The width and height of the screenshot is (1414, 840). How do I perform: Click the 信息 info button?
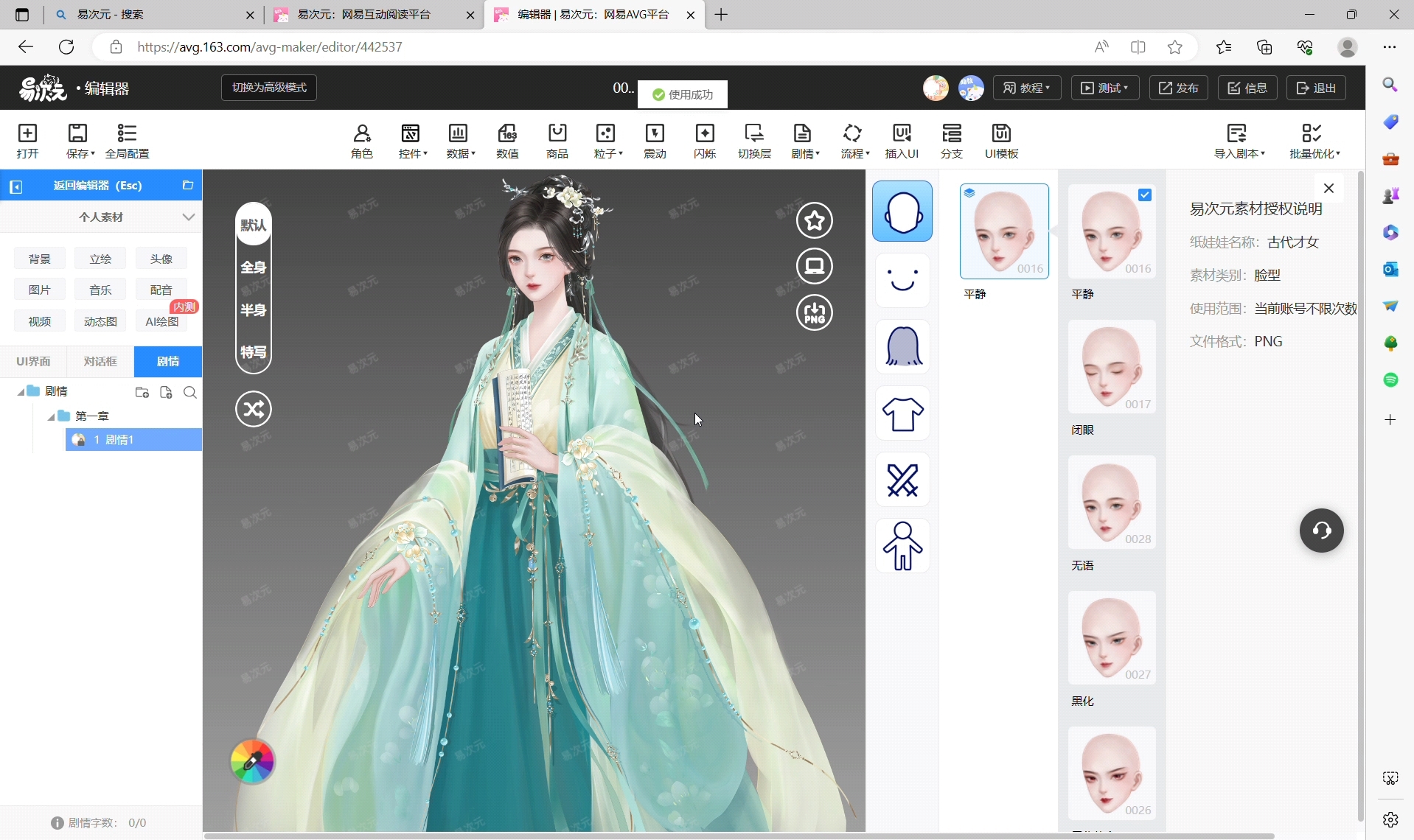[x=1247, y=88]
